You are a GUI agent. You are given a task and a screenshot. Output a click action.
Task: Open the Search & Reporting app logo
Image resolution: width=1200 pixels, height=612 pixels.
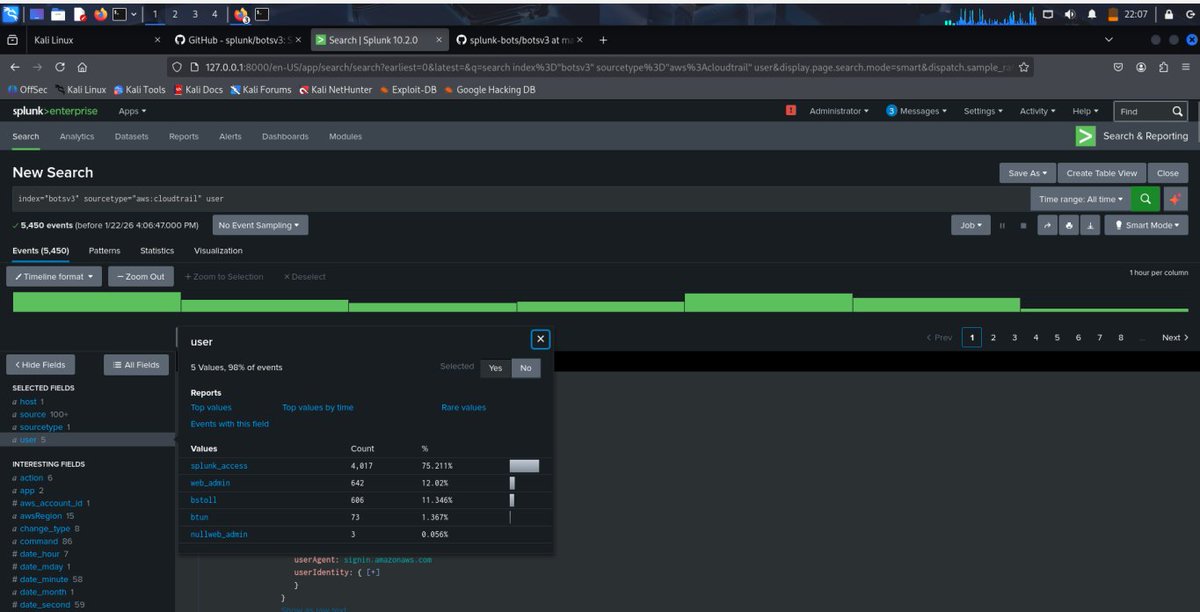[1085, 136]
